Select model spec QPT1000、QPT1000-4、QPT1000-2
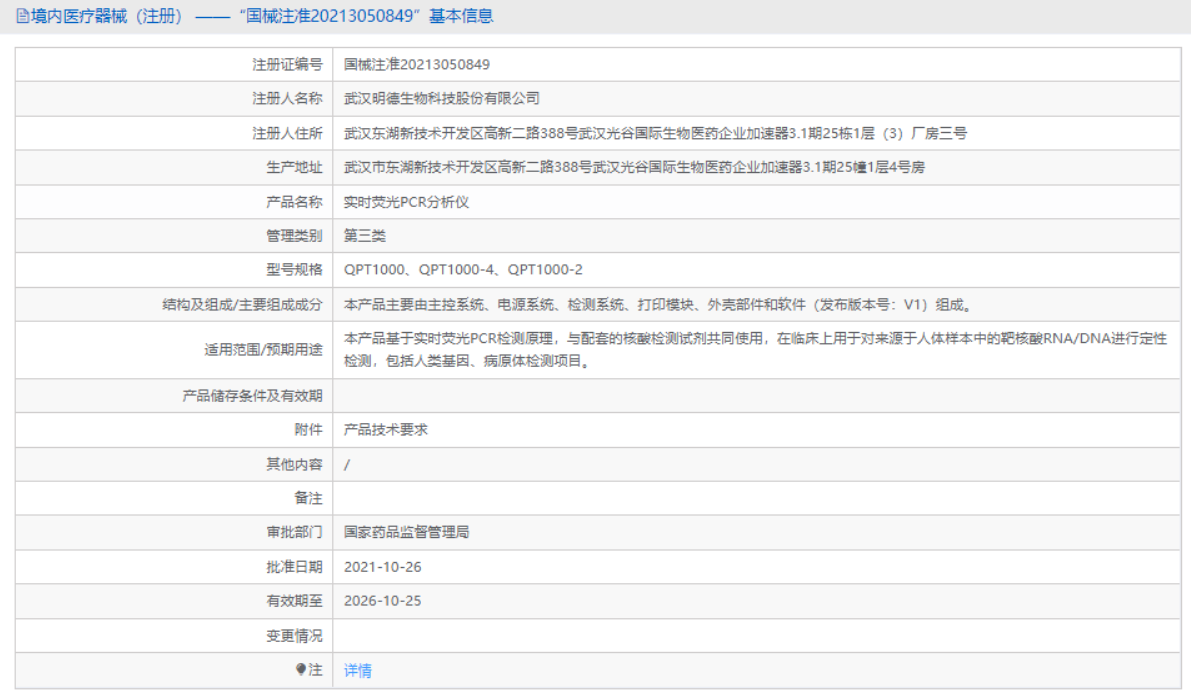The width and height of the screenshot is (1191, 698). 463,270
